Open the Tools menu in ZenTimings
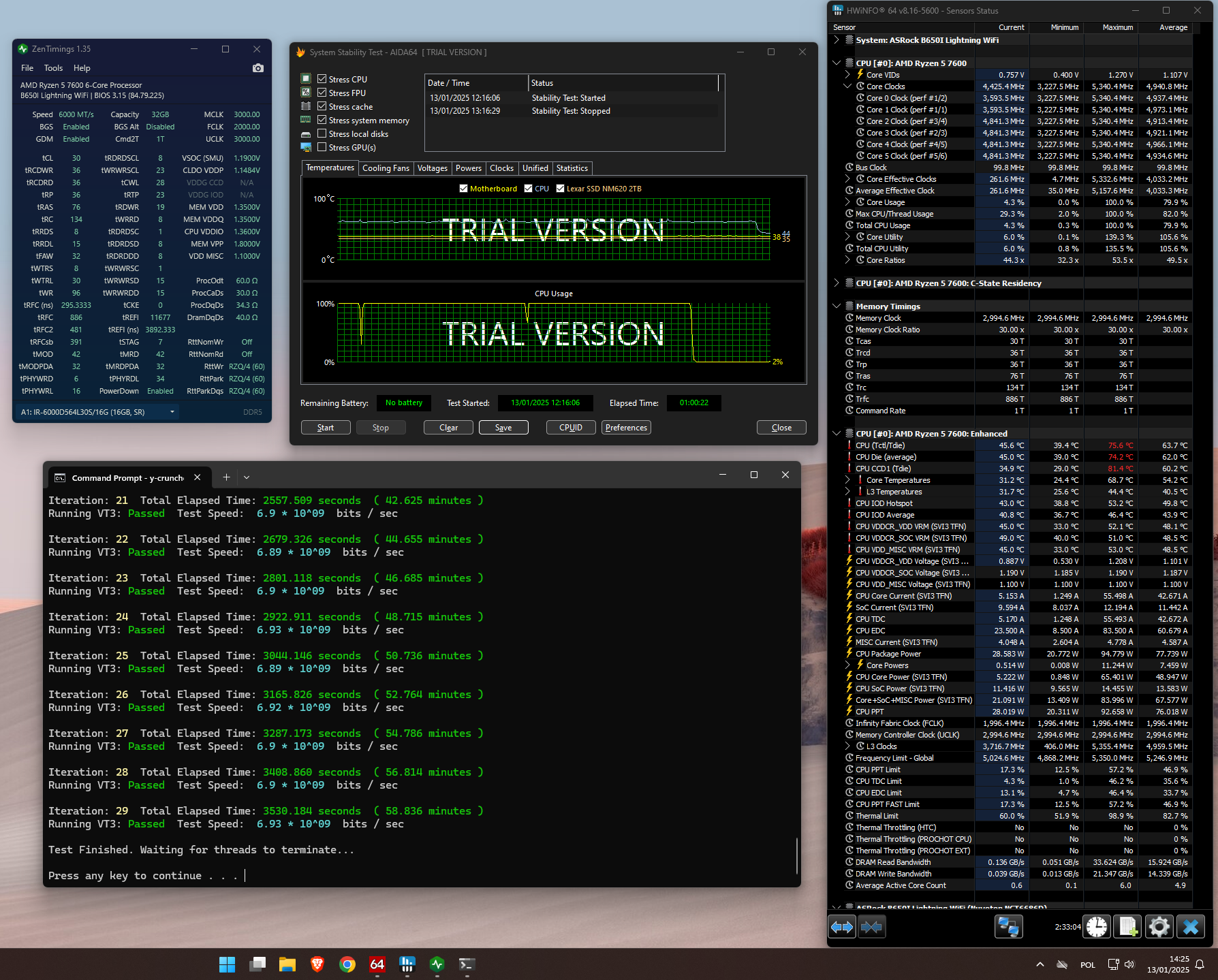1218x980 pixels. coord(53,68)
